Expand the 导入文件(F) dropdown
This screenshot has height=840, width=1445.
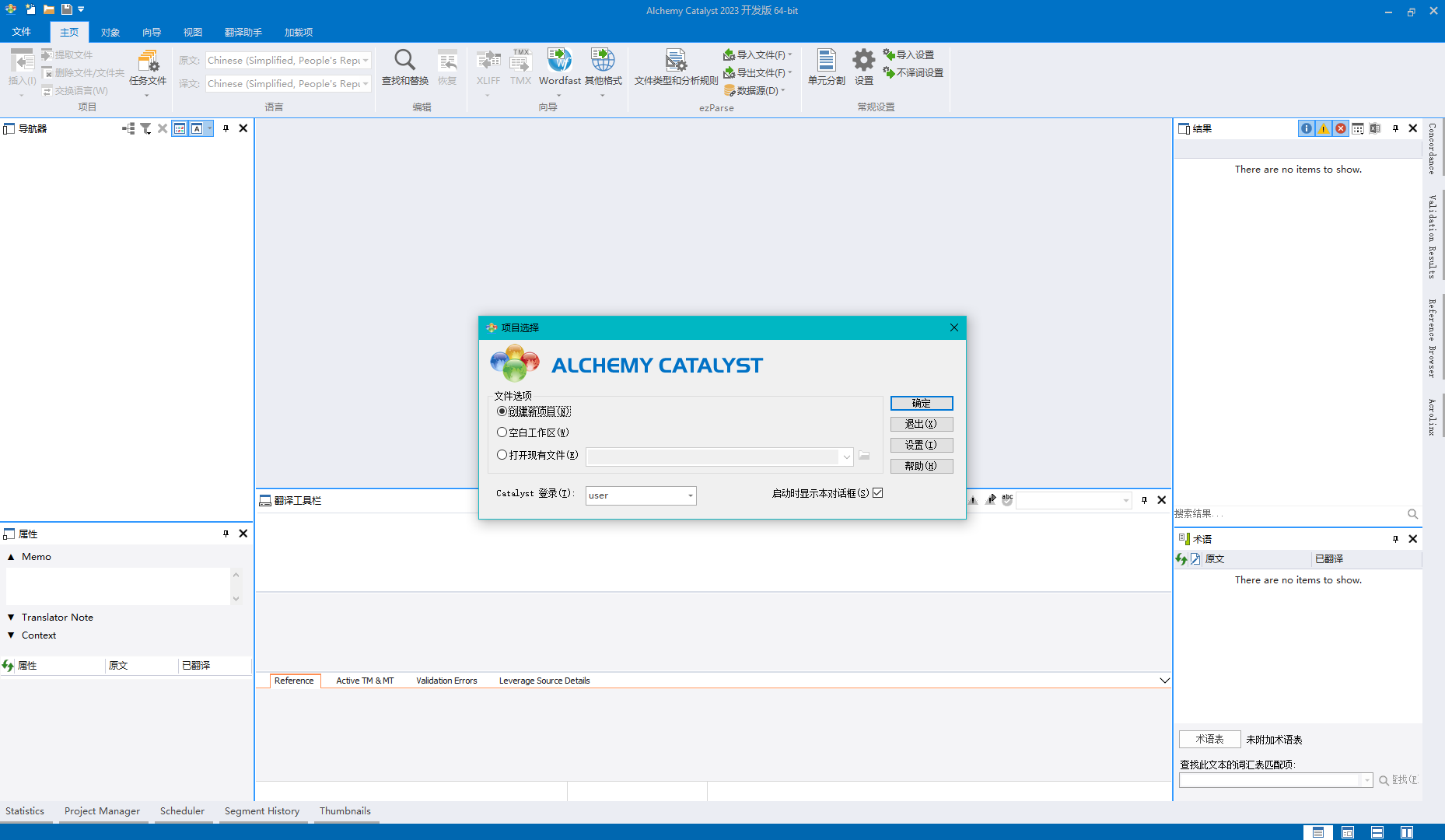pos(789,54)
